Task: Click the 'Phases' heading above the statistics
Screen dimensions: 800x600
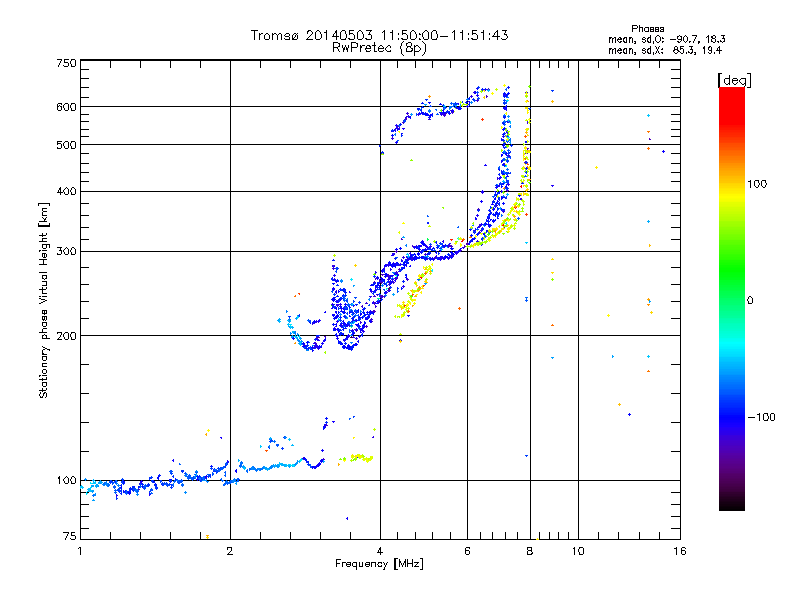Action: [647, 29]
